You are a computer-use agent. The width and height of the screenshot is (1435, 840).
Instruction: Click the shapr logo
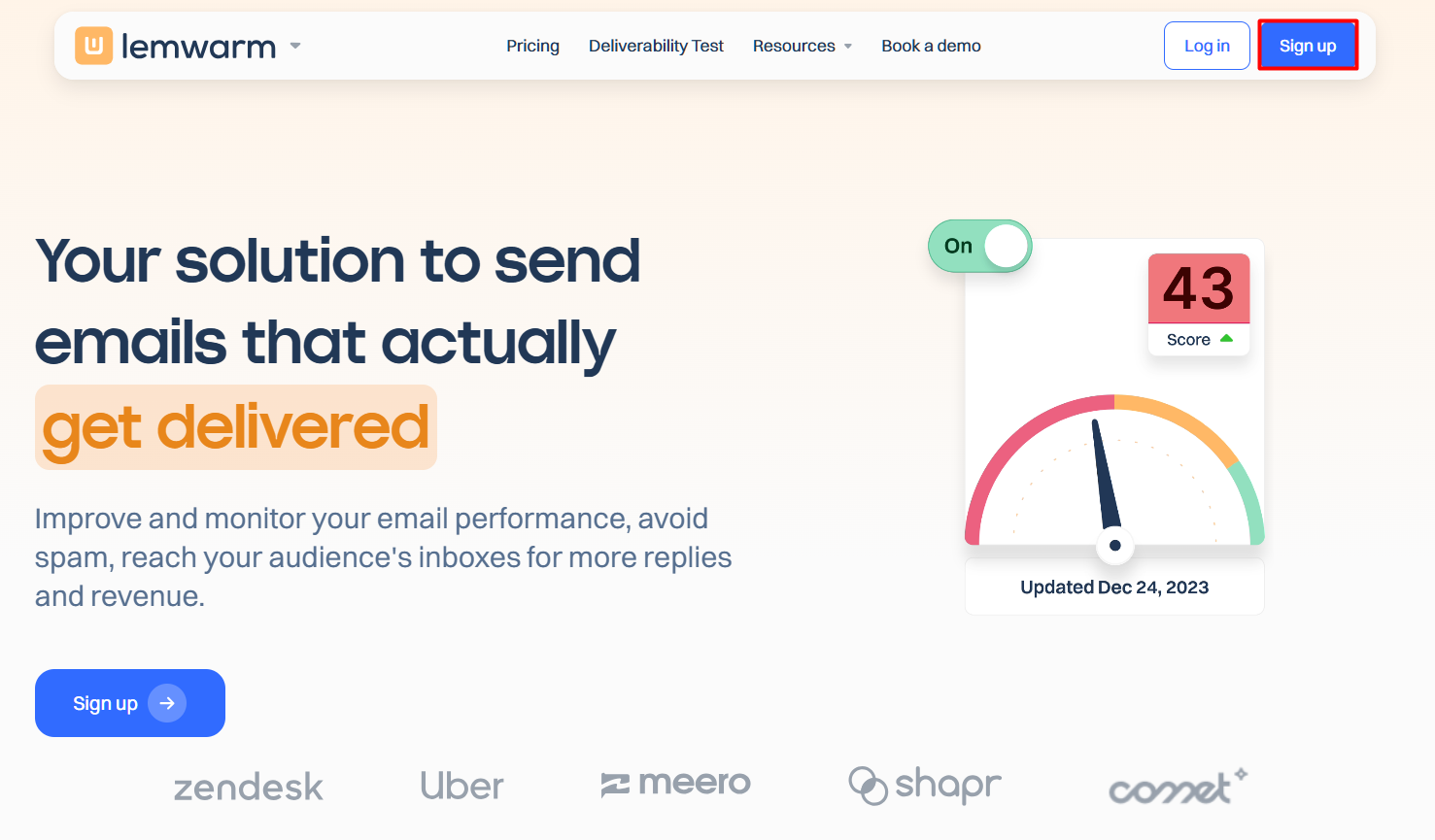[x=925, y=785]
